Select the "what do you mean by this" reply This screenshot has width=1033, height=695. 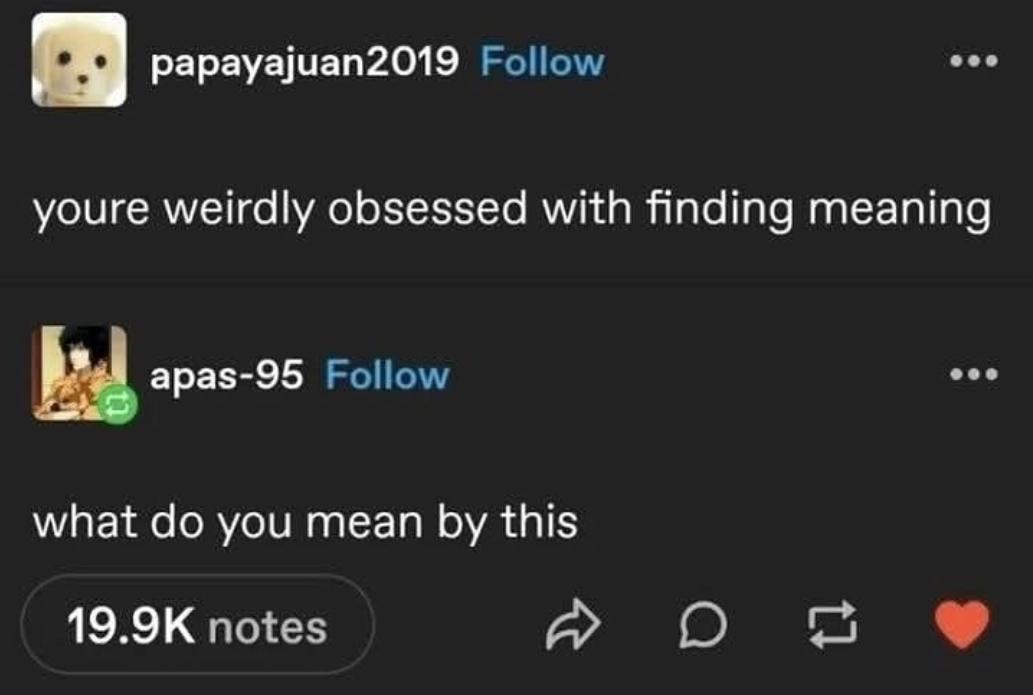pyautogui.click(x=306, y=521)
